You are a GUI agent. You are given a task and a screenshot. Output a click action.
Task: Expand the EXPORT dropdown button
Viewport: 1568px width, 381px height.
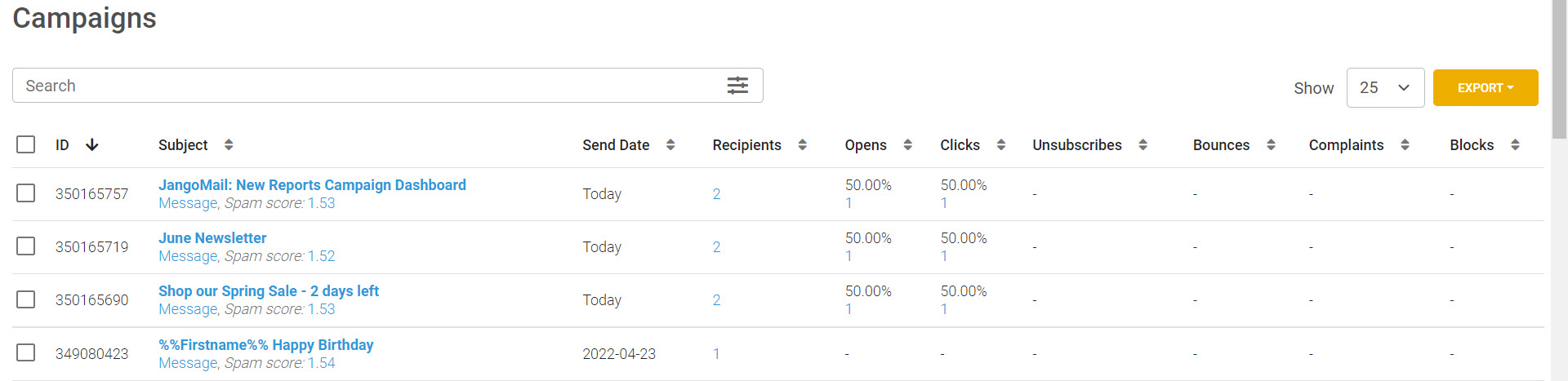(1485, 87)
